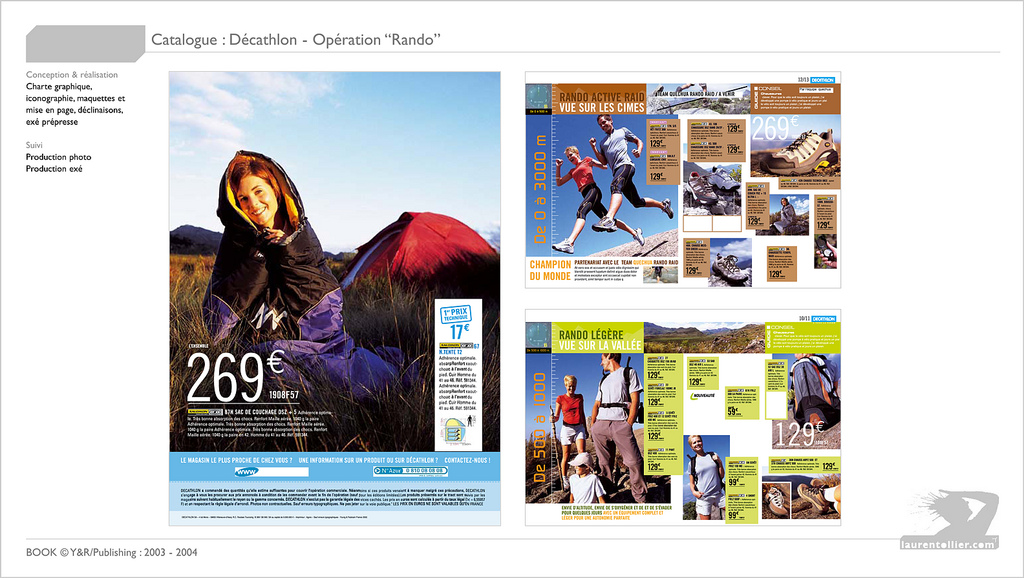The image size is (1024, 578).
Task: Click the 'N°Azur' phone number badge
Action: tap(410, 470)
